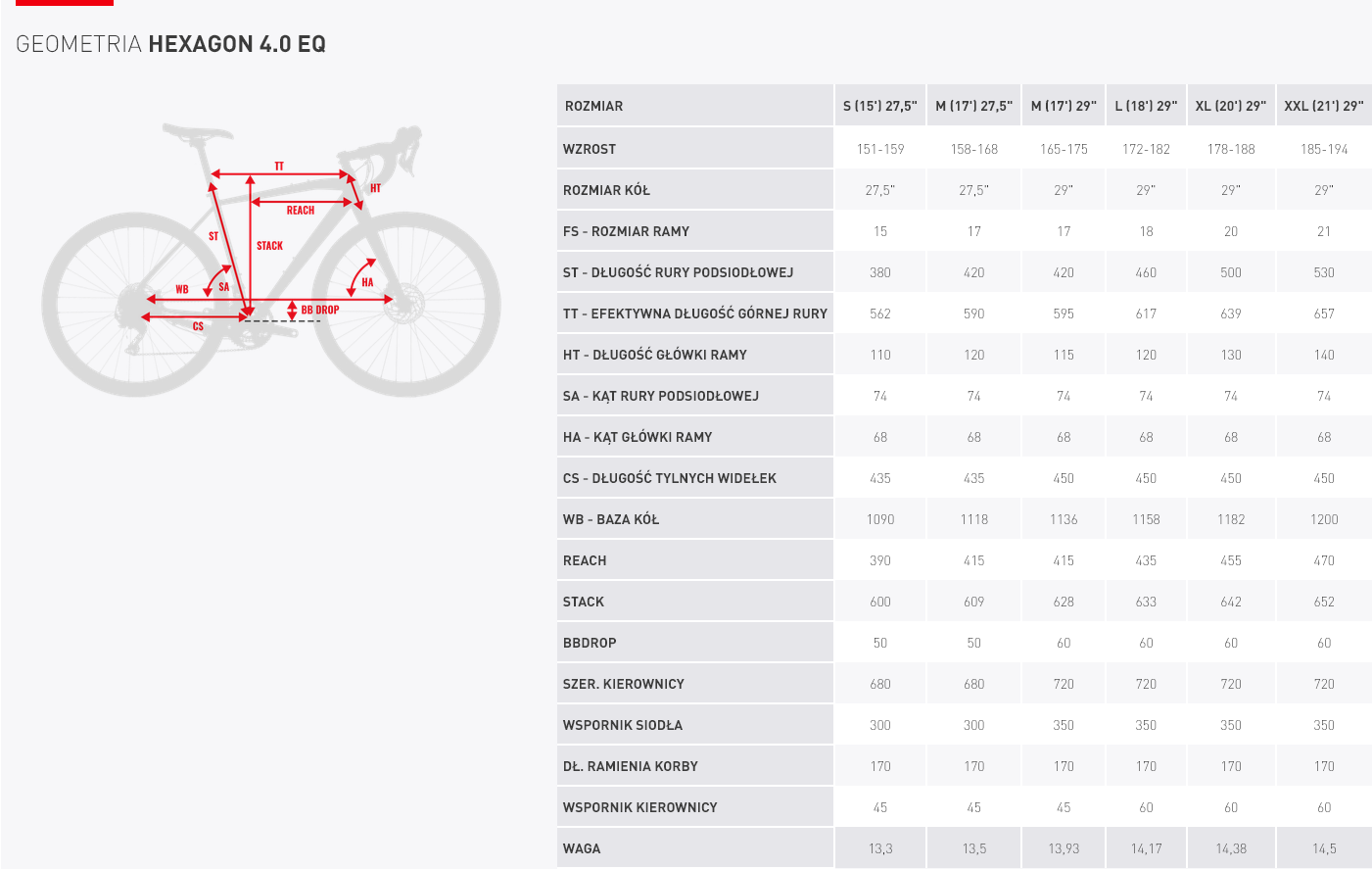
Task: Click the WB label on bike diagram
Action: point(182,289)
